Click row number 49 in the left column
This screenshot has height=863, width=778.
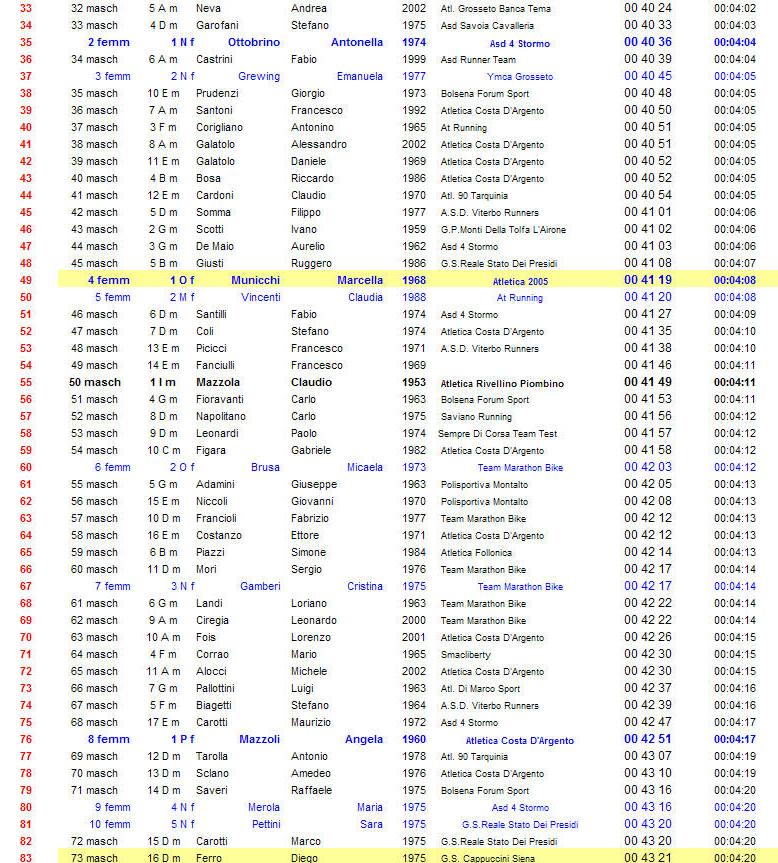pos(25,281)
